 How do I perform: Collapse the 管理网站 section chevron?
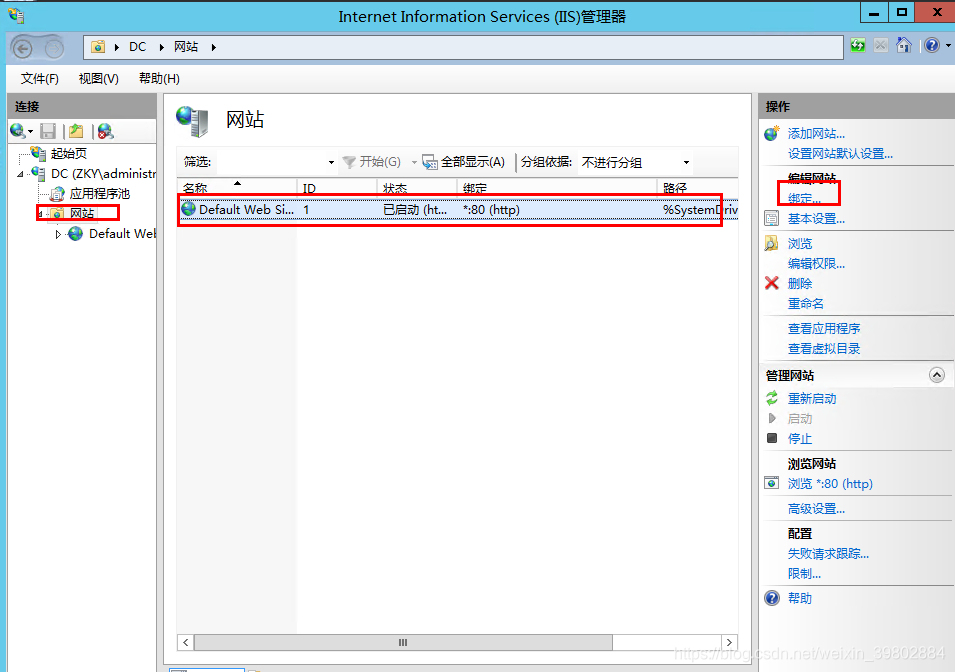pyautogui.click(x=937, y=375)
